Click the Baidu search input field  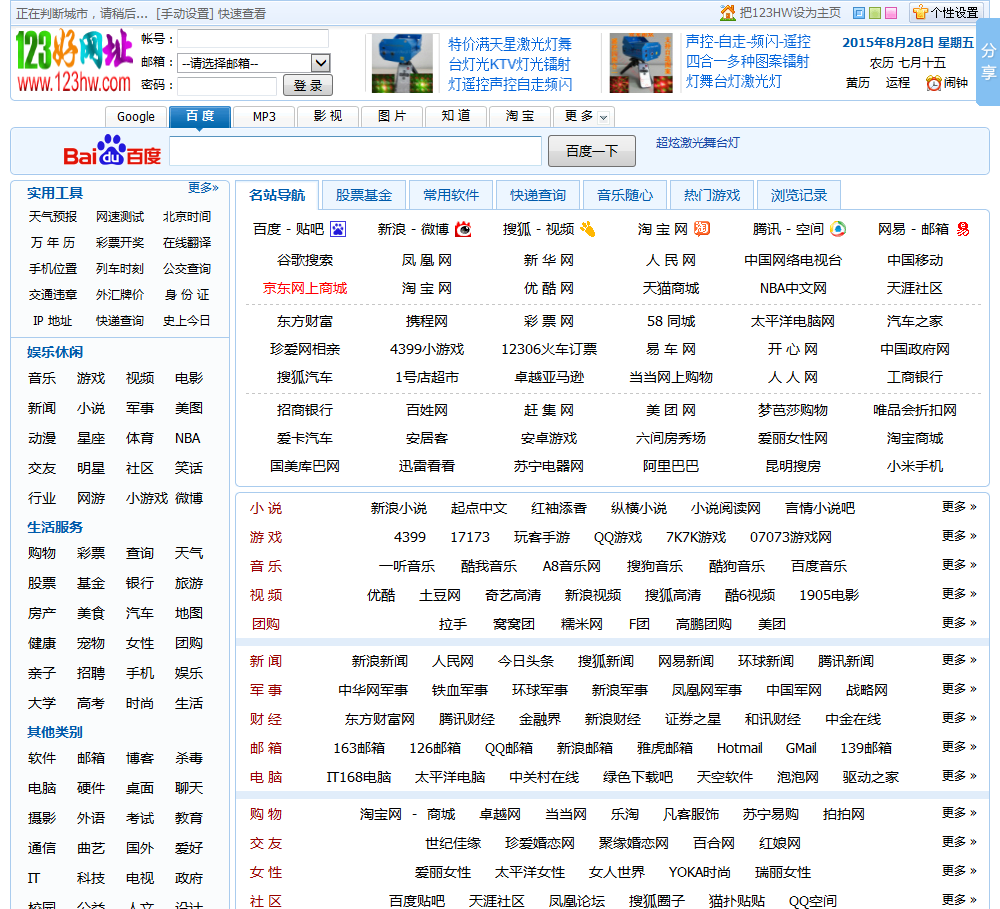[355, 151]
